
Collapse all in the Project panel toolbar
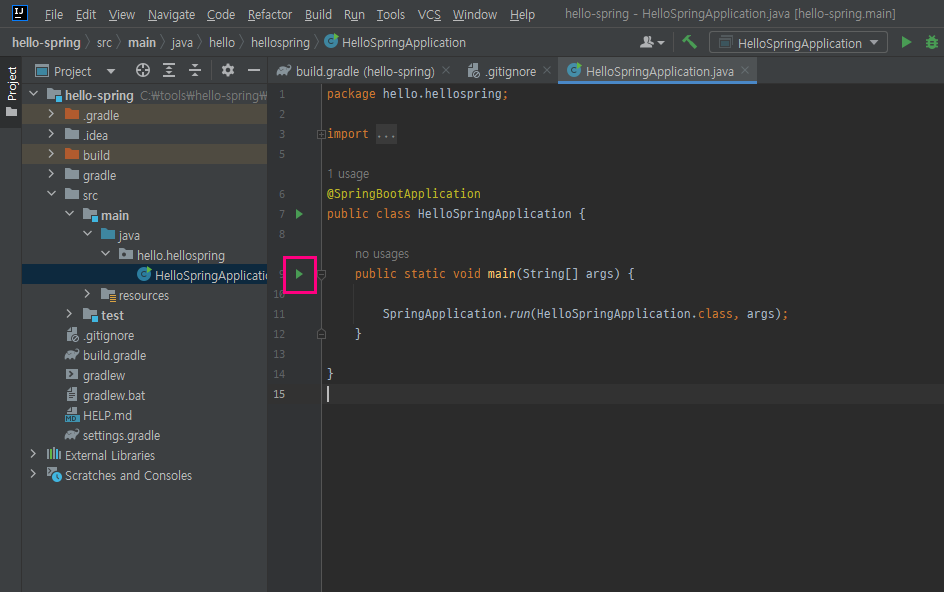pos(195,70)
